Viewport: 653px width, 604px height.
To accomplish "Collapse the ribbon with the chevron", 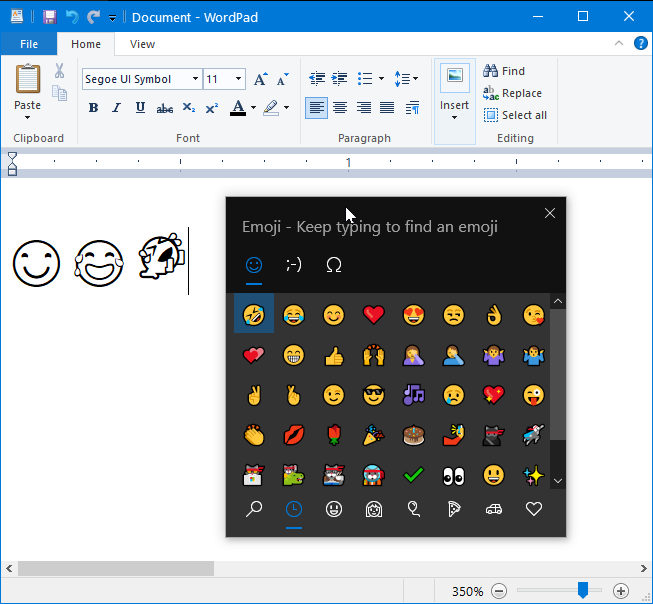I will 619,43.
